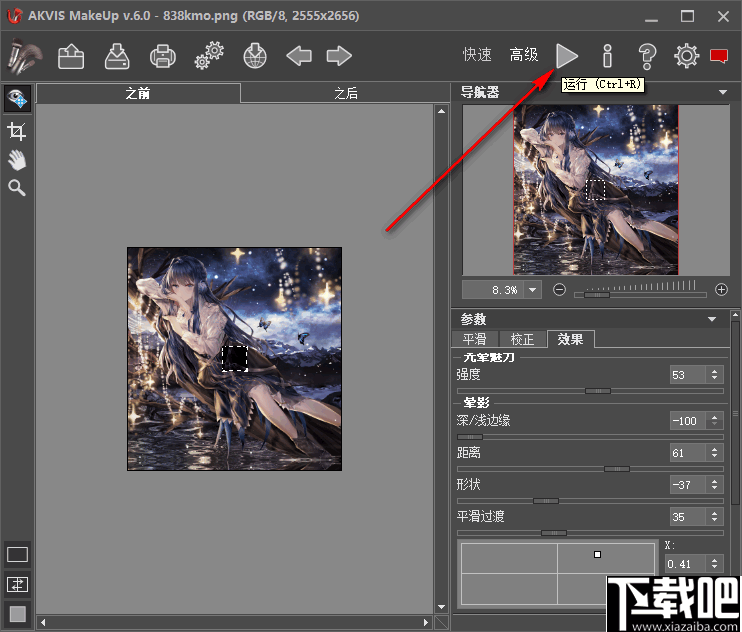Adjust the 平滑过渡 slider
The image size is (742, 632).
(554, 533)
